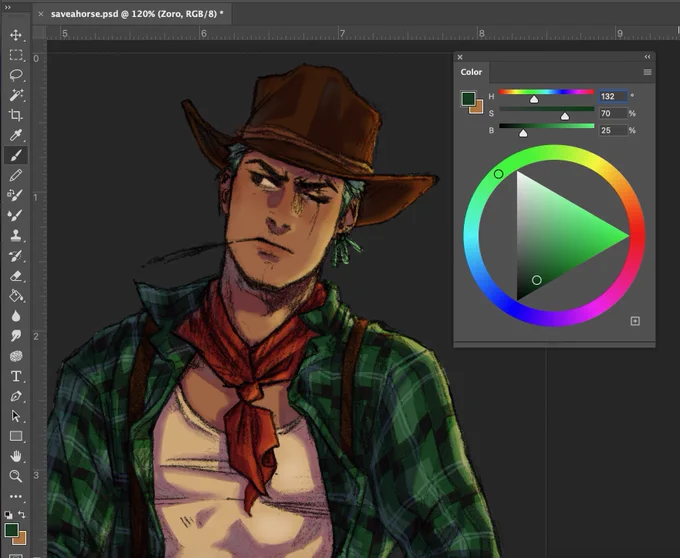Image resolution: width=680 pixels, height=558 pixels.
Task: Select the Brush tool
Action: tap(16, 155)
